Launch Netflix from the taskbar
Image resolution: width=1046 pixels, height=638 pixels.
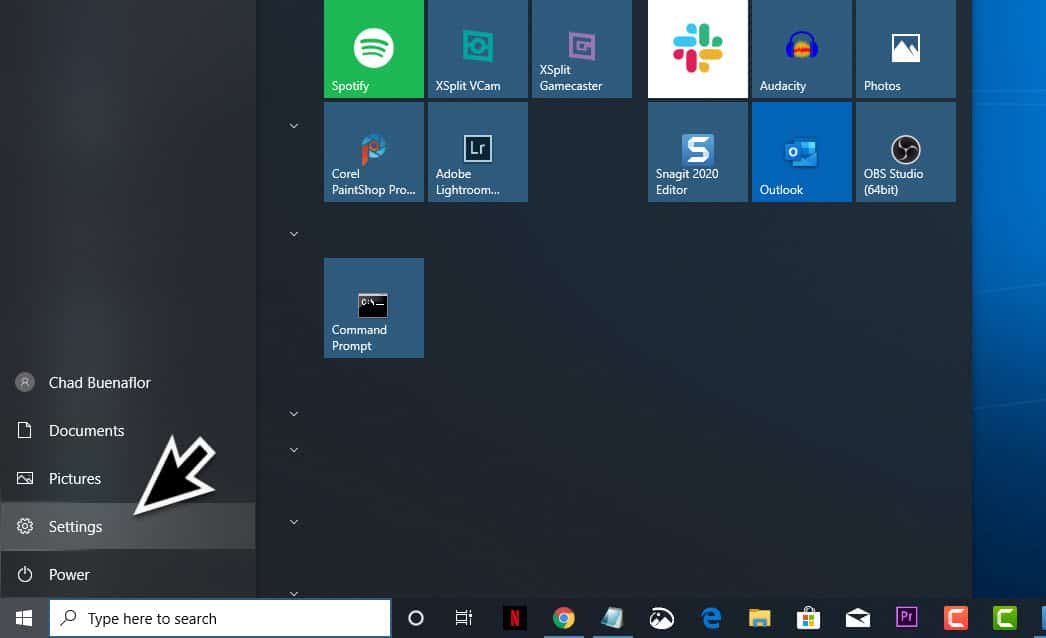pos(514,619)
